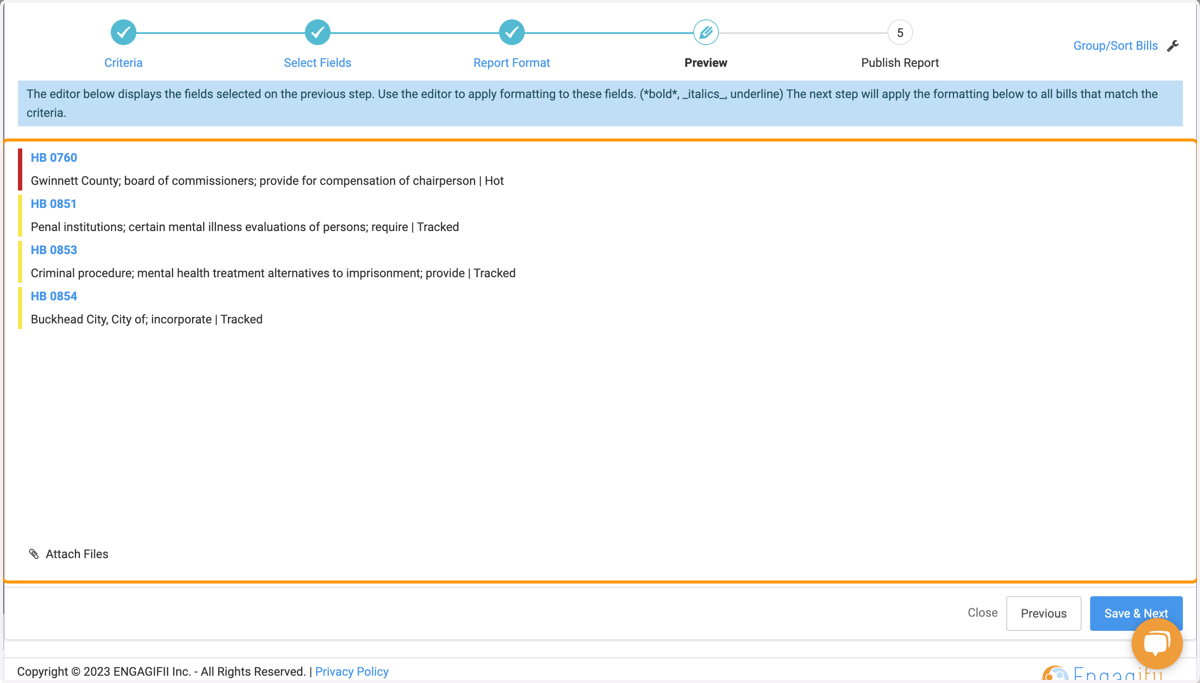Select the Publish Report step label
This screenshot has width=1200, height=683.
coord(900,62)
